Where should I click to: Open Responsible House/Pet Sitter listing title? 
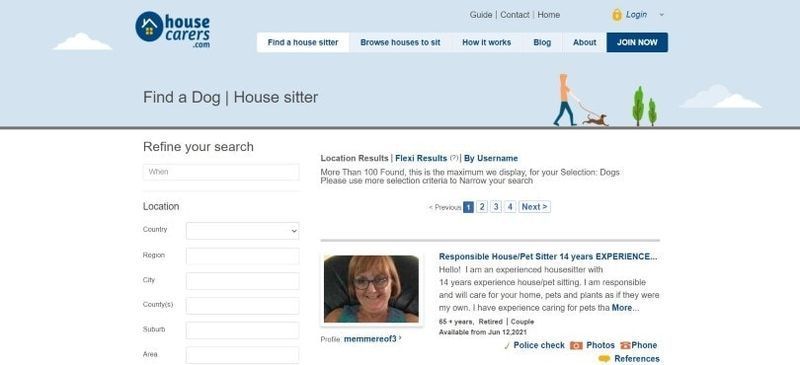coord(548,256)
